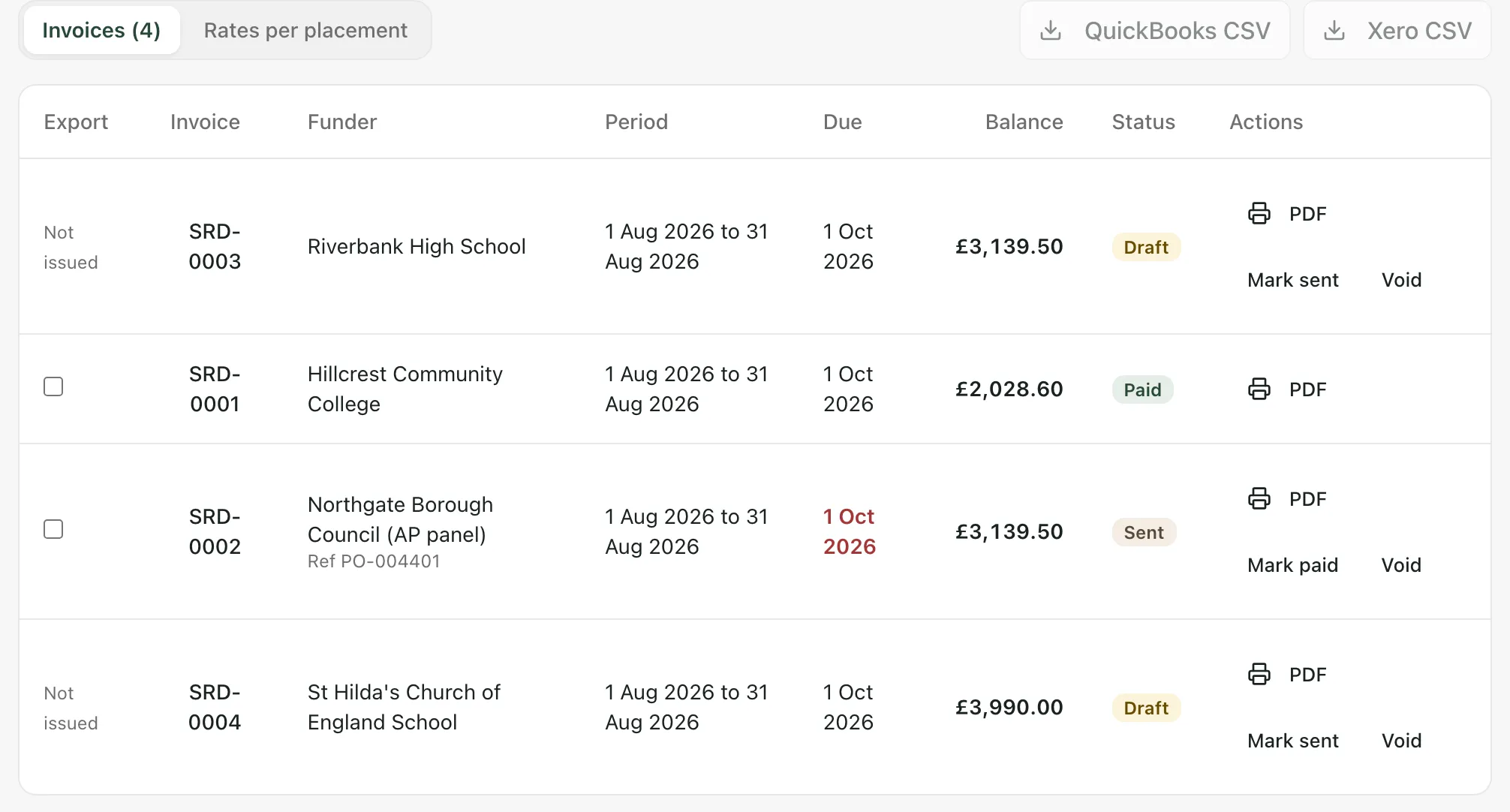Click the Due column header
1510x812 pixels.
pyautogui.click(x=842, y=122)
